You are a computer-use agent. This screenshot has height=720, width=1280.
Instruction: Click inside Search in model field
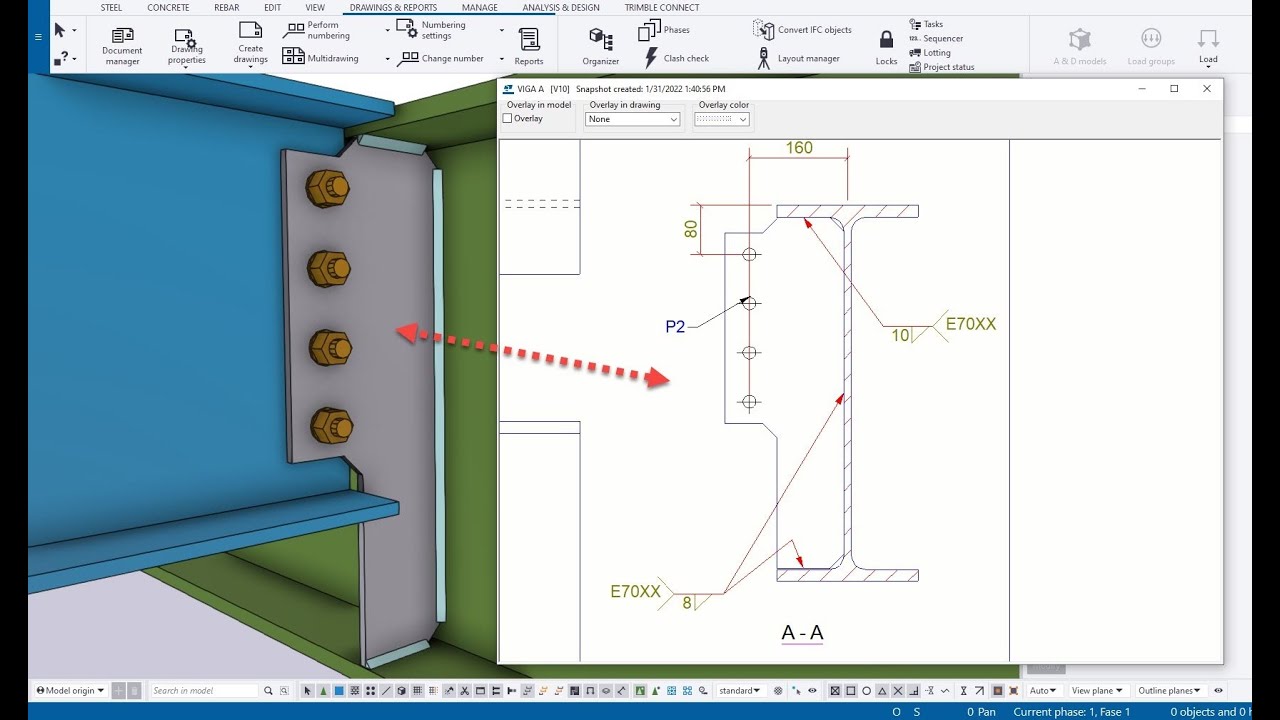[204, 690]
